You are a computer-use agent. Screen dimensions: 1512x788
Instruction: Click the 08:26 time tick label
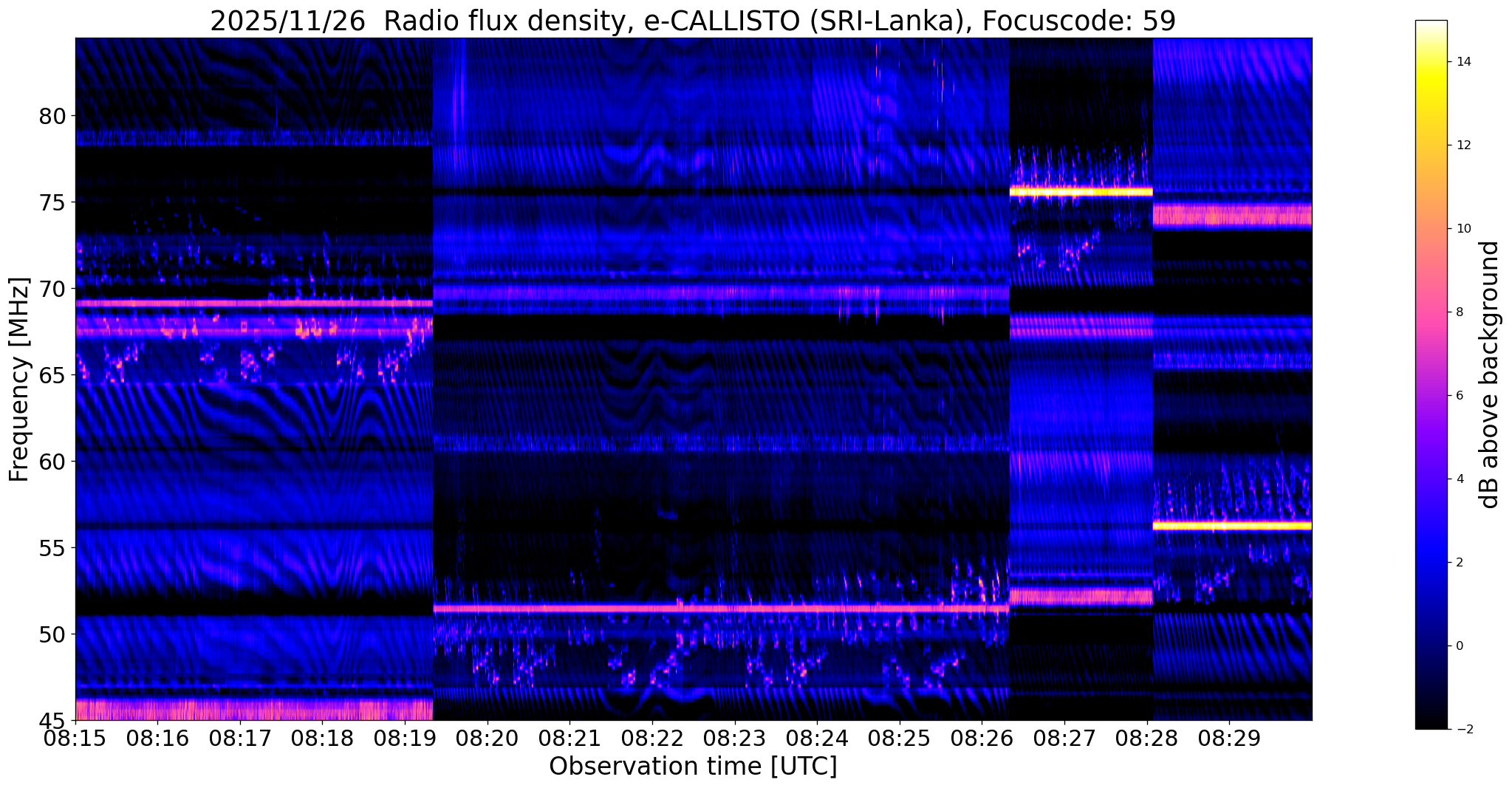tap(982, 738)
